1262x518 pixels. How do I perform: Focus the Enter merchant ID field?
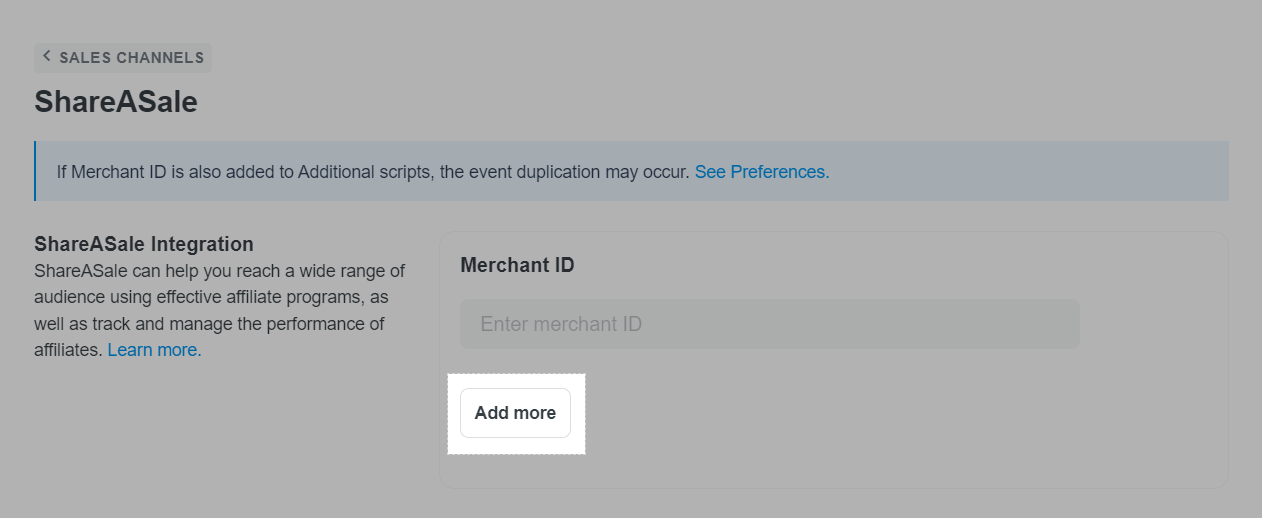click(770, 324)
